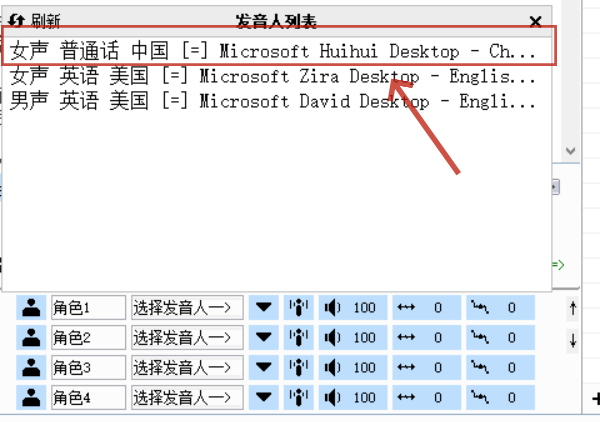Click speed arrows icon for 角色4
600x422 pixels.
[406, 397]
